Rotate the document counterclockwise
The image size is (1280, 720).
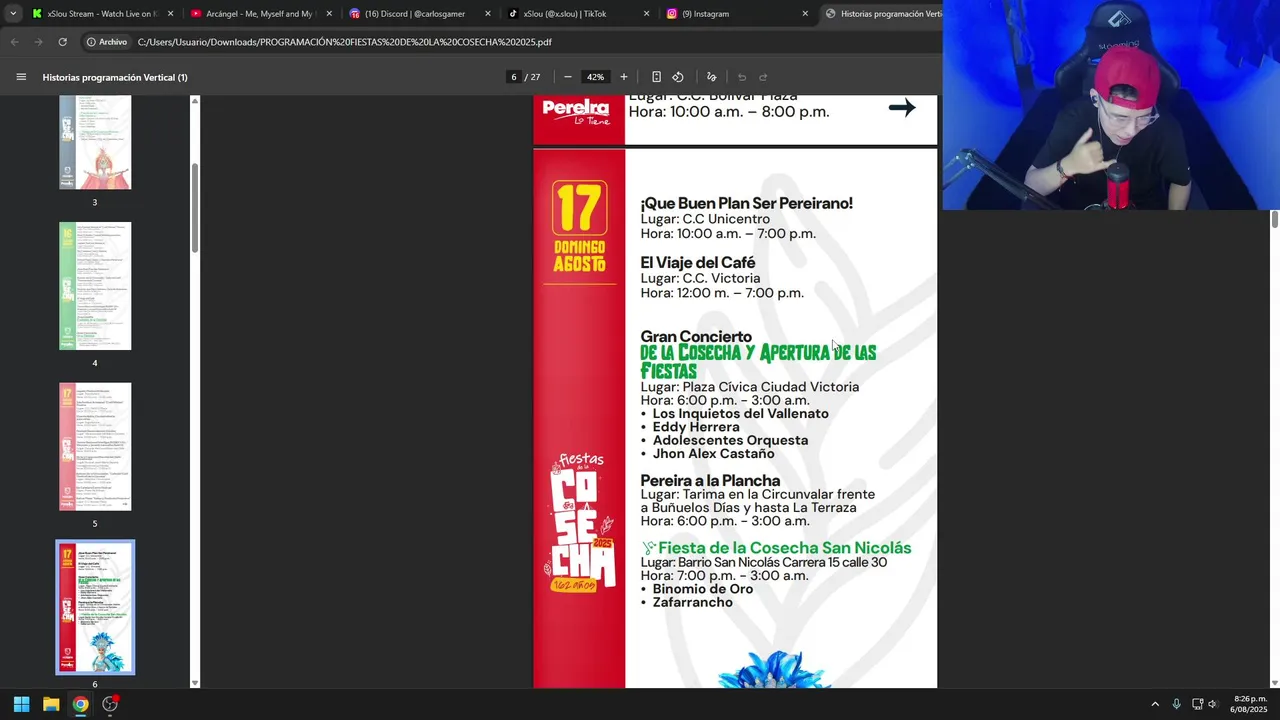click(x=678, y=77)
